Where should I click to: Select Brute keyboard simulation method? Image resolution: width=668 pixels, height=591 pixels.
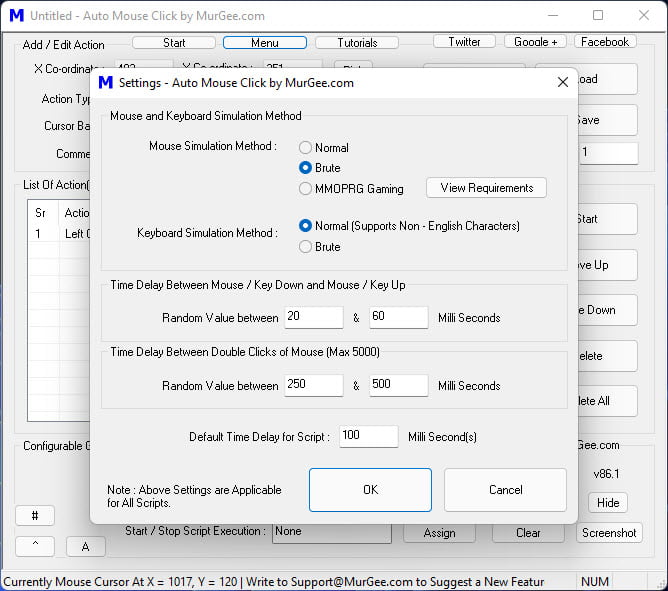[320, 247]
